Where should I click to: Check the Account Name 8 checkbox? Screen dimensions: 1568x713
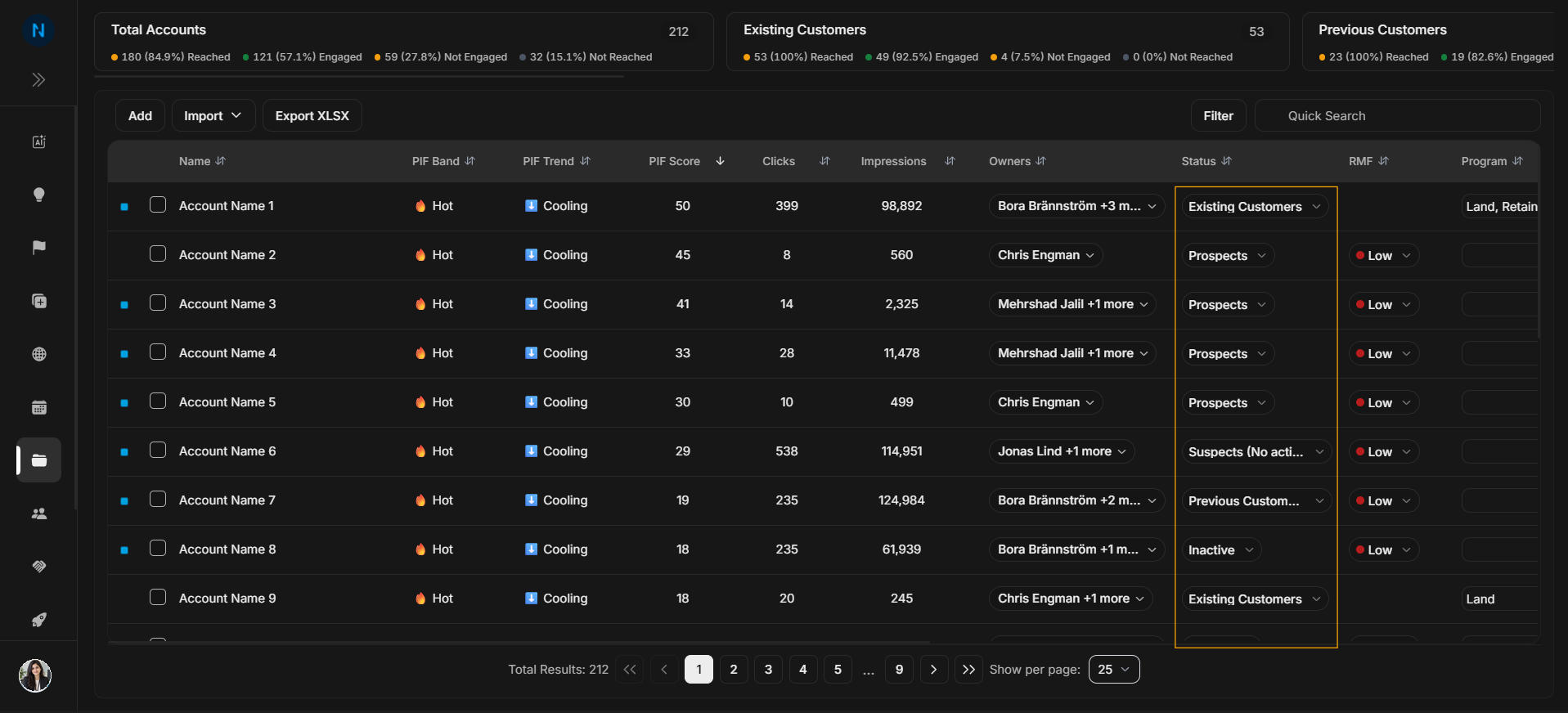pyautogui.click(x=158, y=548)
